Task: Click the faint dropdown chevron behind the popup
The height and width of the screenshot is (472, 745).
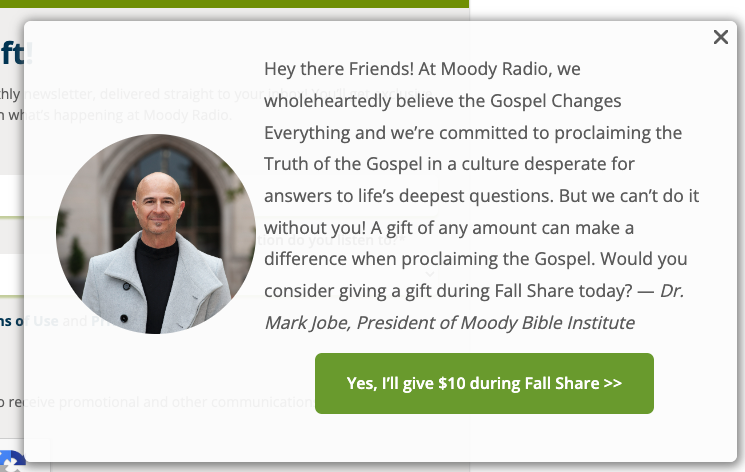Action: pos(430,273)
